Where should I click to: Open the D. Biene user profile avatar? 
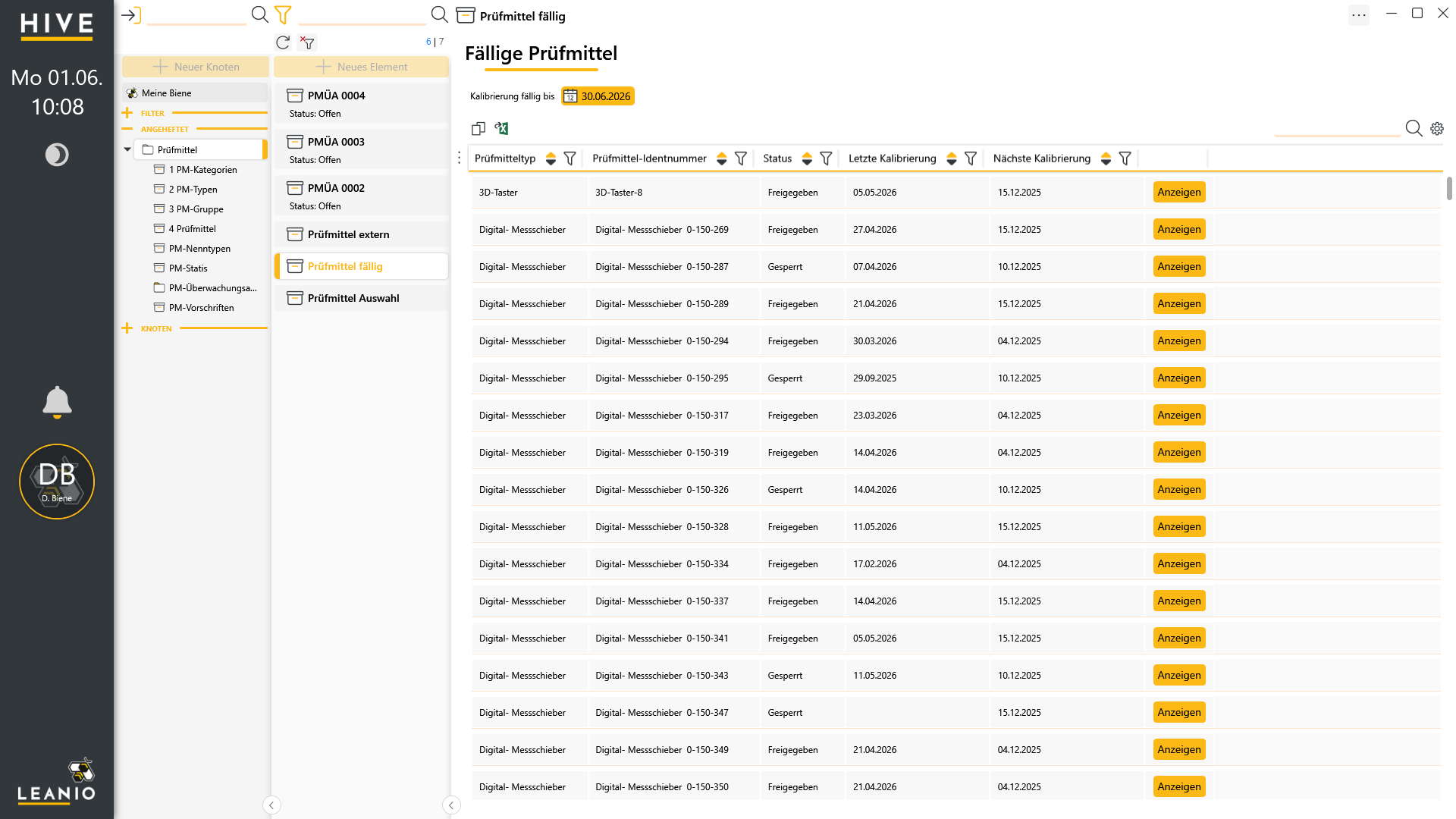pyautogui.click(x=57, y=482)
